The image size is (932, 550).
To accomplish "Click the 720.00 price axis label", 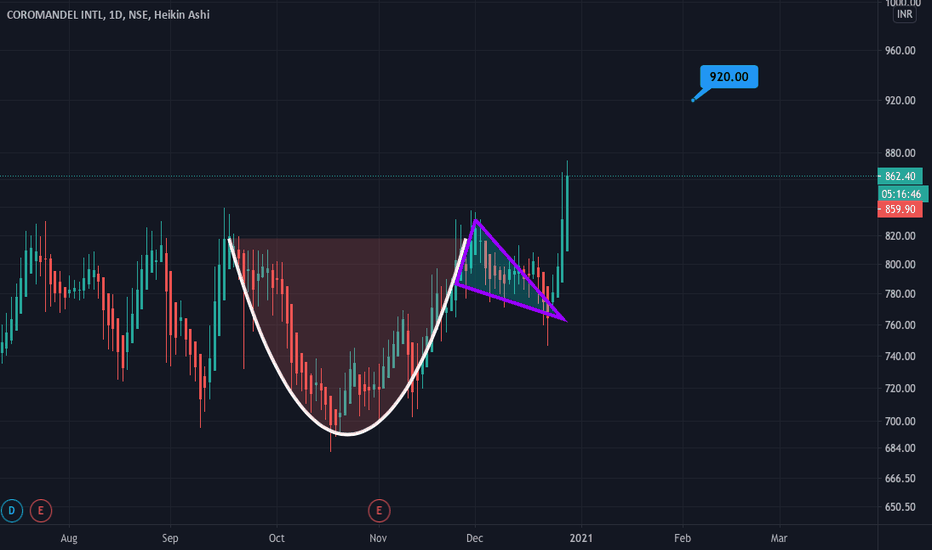I will coord(900,388).
